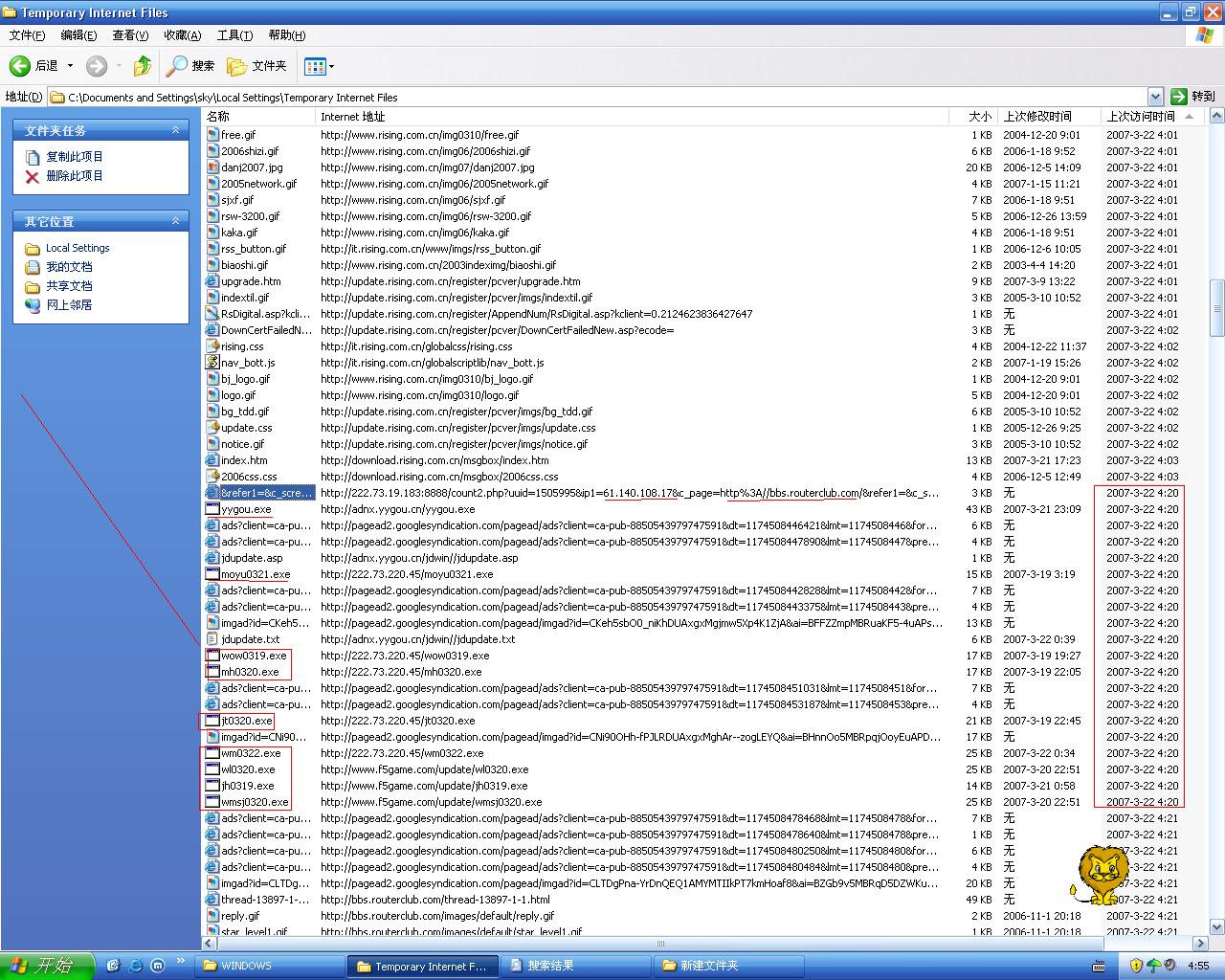Open the Views layout dropdown button
This screenshot has width=1225, height=980.
coord(319,66)
